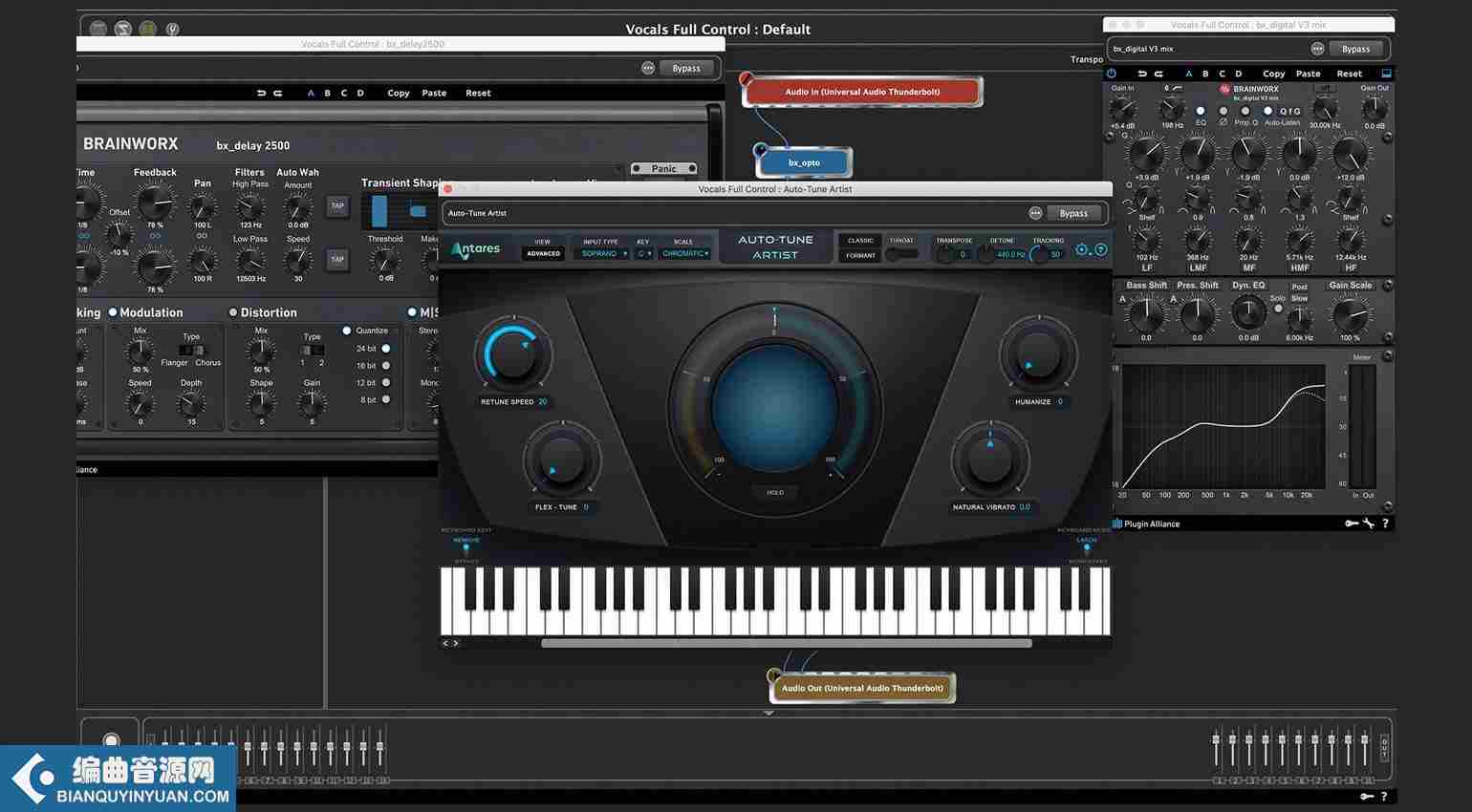Image resolution: width=1472 pixels, height=812 pixels.
Task: Click undo arrow in bx_digital V3 toolbar
Action: tap(1142, 74)
